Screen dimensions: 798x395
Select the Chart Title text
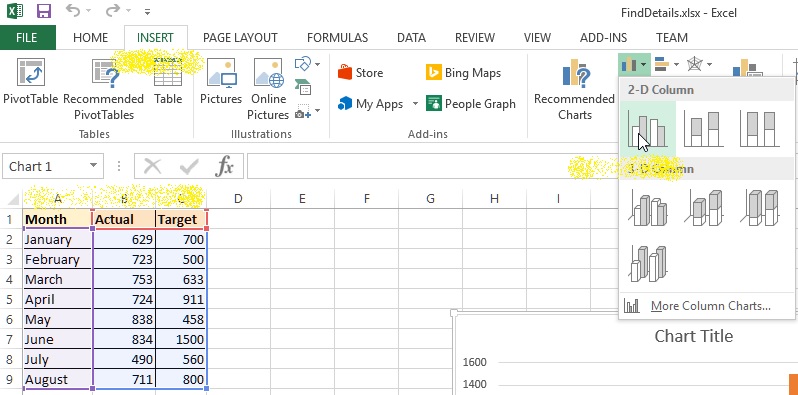(694, 336)
